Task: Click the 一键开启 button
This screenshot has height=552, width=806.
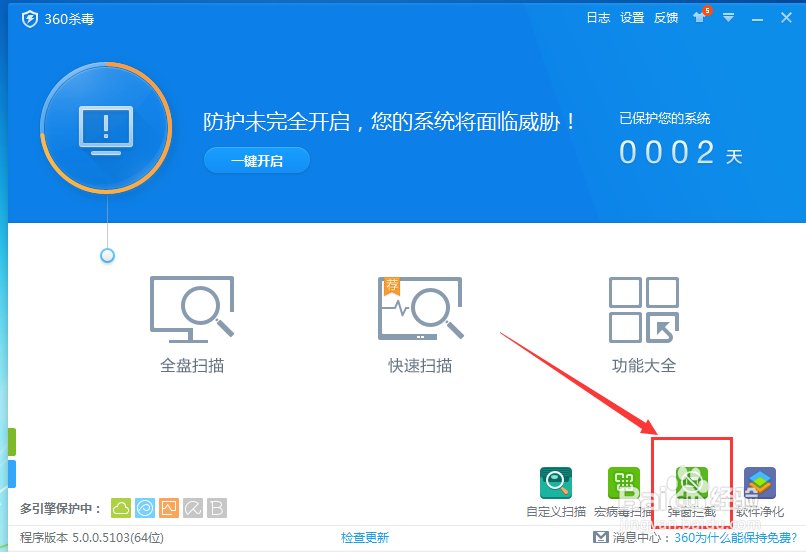Action: click(257, 161)
